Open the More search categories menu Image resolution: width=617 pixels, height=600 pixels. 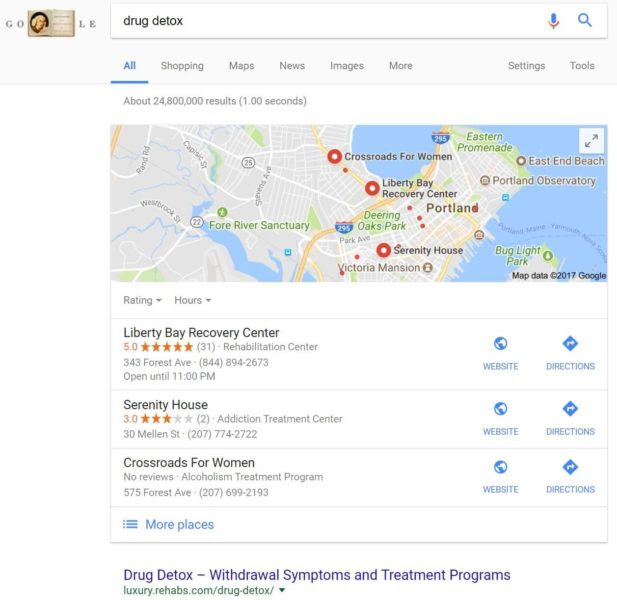[401, 66]
